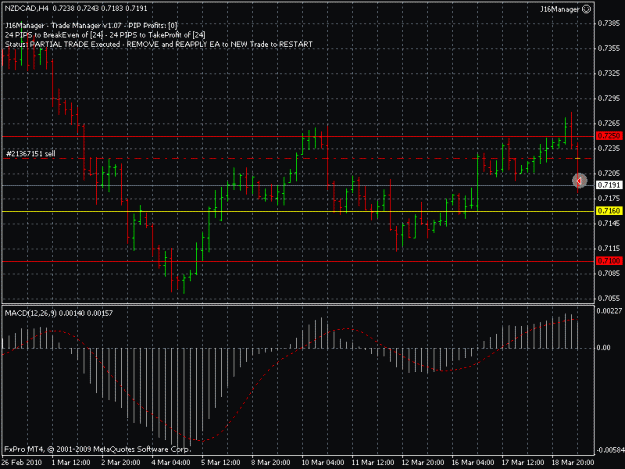Click the J16Manager expert advisor name label
Viewport: 625px width, 469px height.
[560, 9]
